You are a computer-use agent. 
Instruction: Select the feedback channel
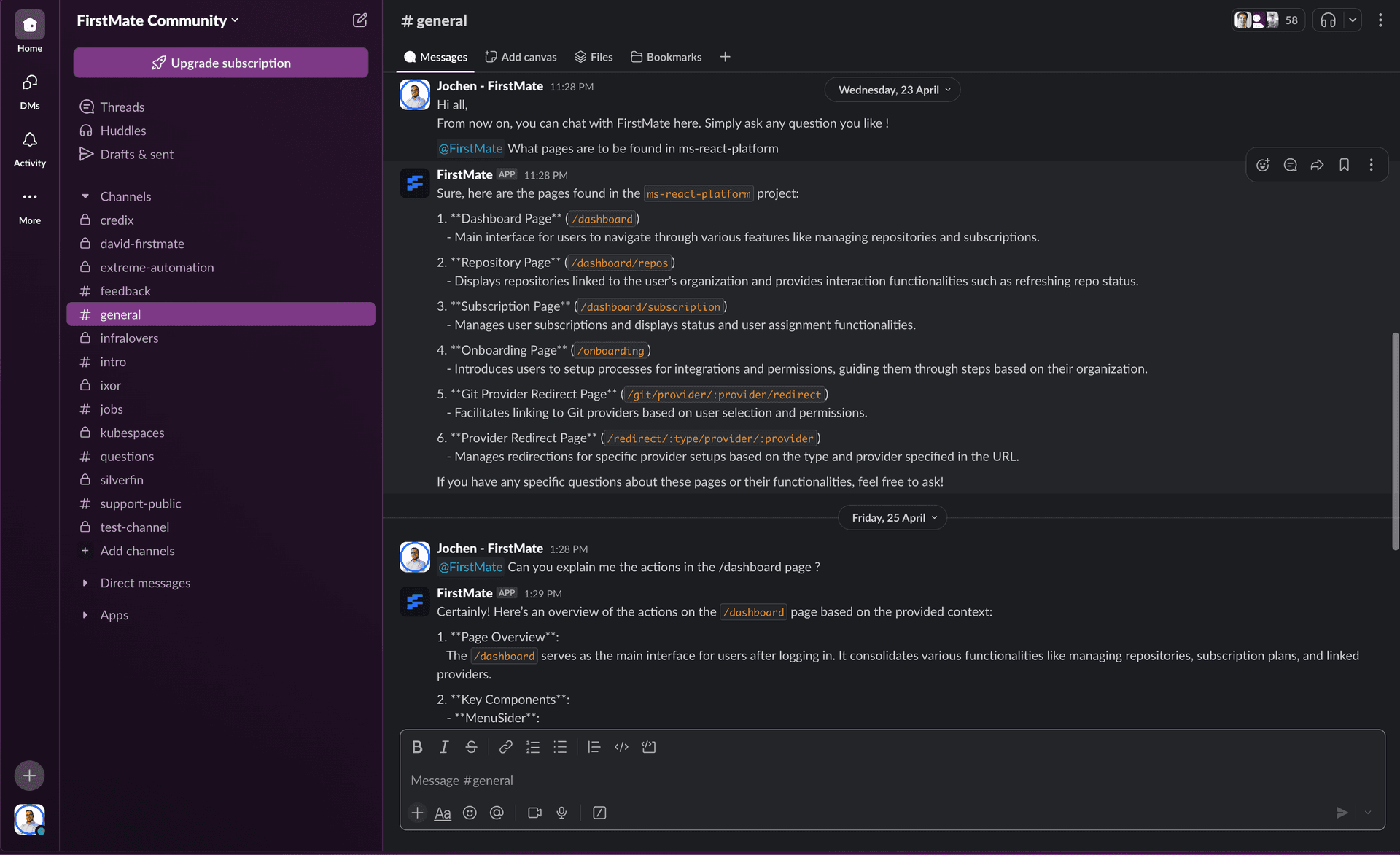[x=221, y=291]
